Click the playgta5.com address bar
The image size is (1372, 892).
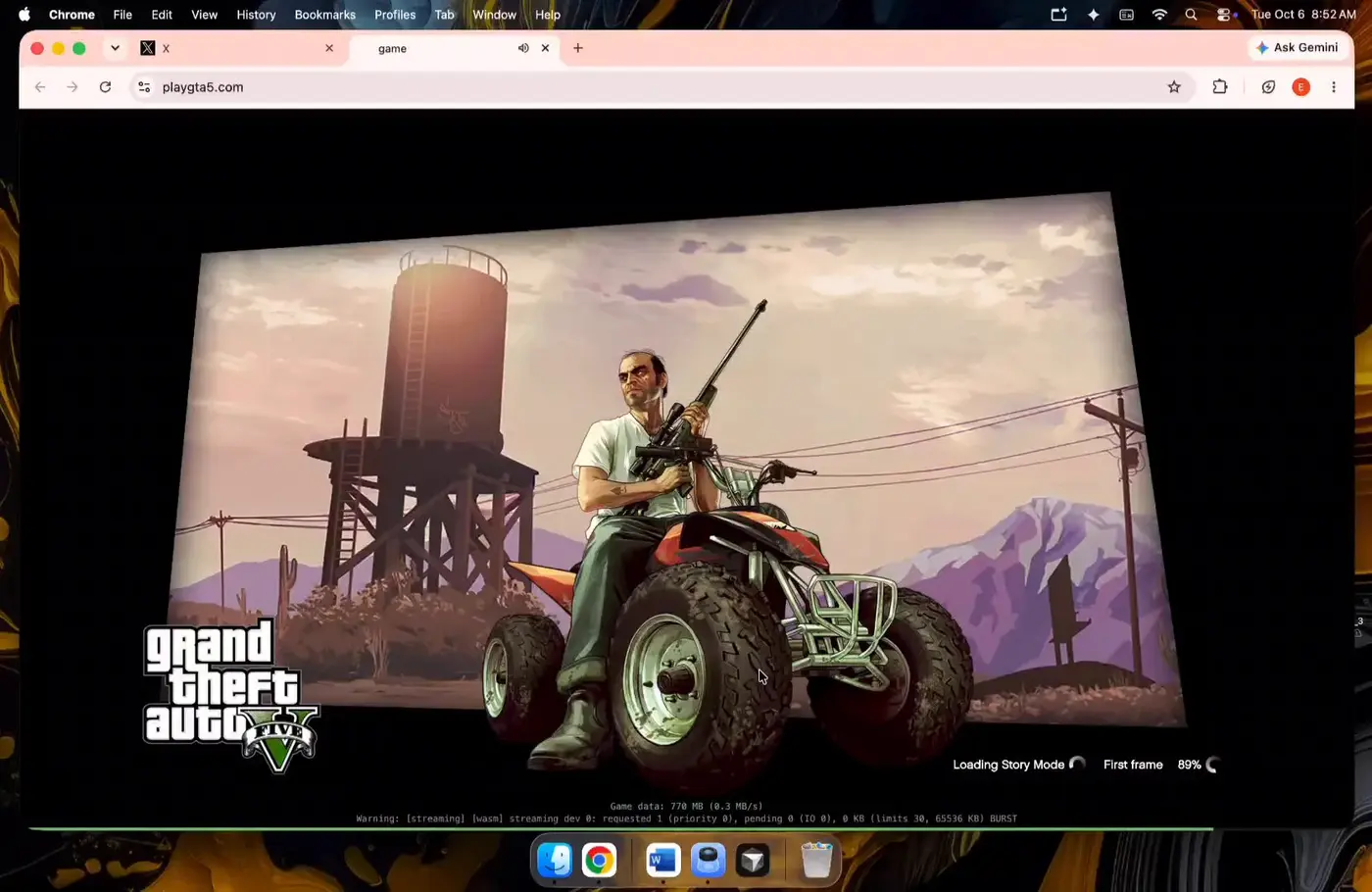[x=661, y=87]
